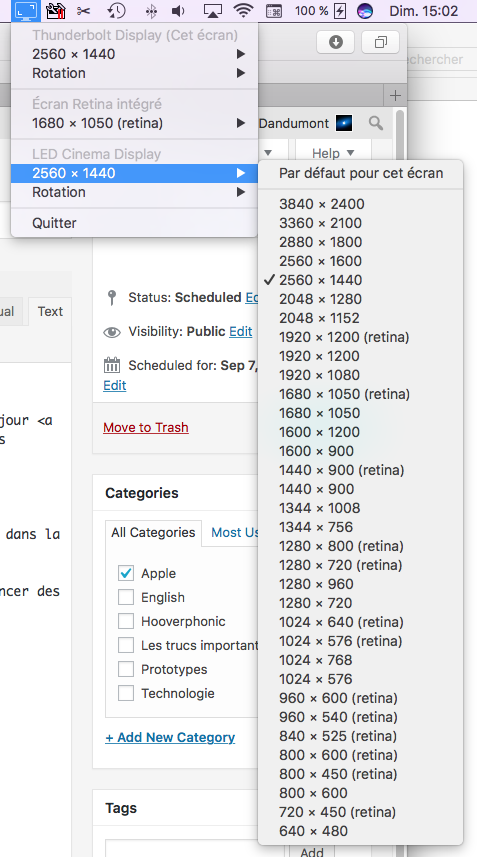This screenshot has width=477, height=857.
Task: Click the scissors menu bar icon
Action: point(84,10)
